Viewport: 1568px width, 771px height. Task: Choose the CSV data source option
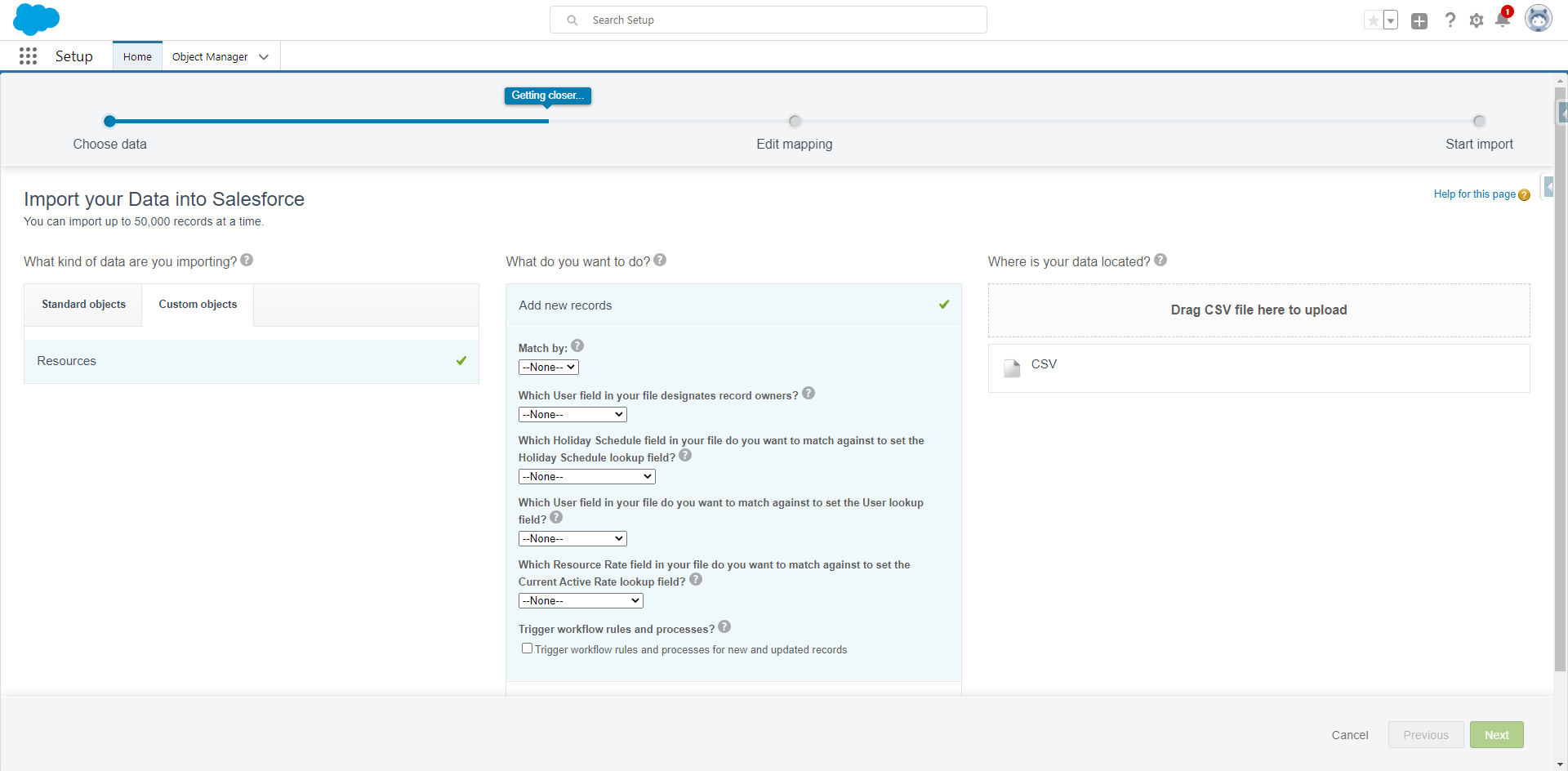1258,368
